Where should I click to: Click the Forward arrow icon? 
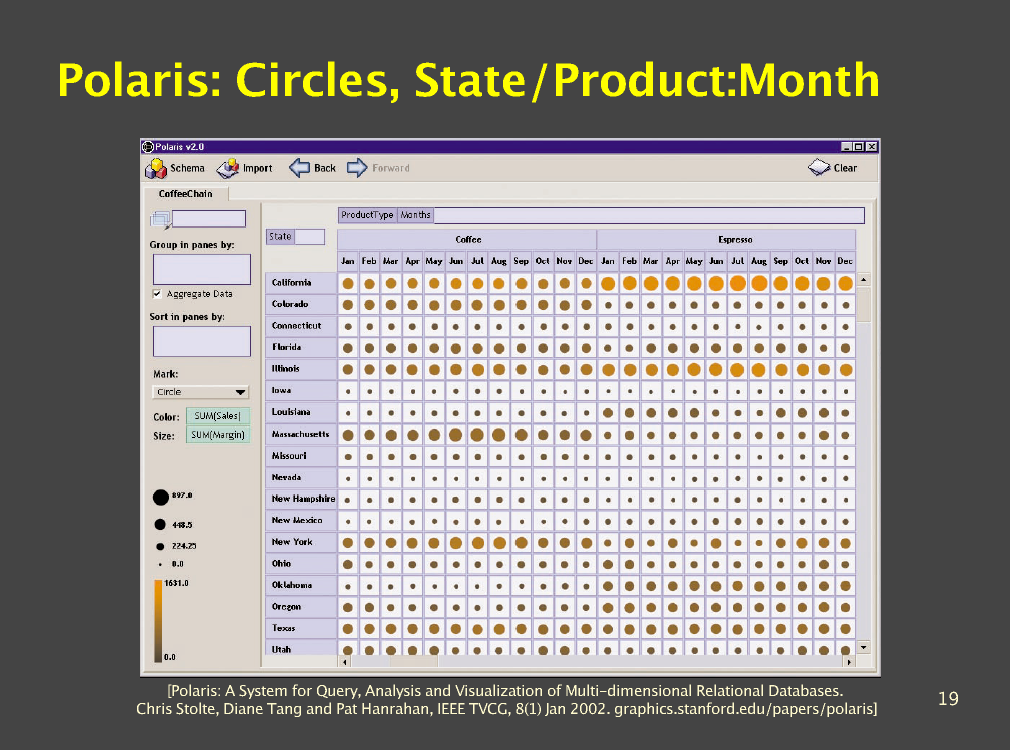357,168
